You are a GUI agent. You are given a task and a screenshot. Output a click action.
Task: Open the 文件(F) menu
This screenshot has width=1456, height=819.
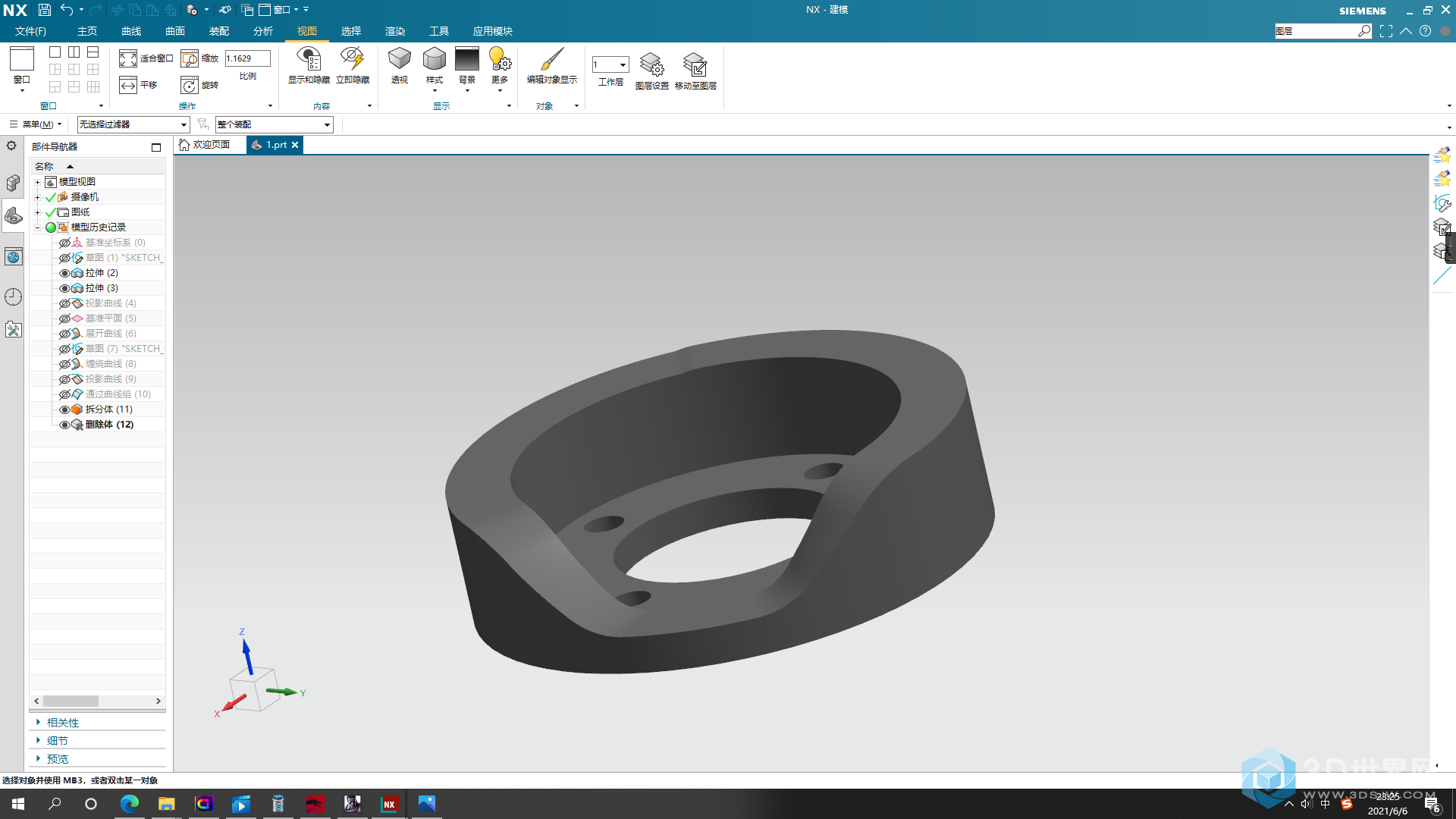pos(30,31)
